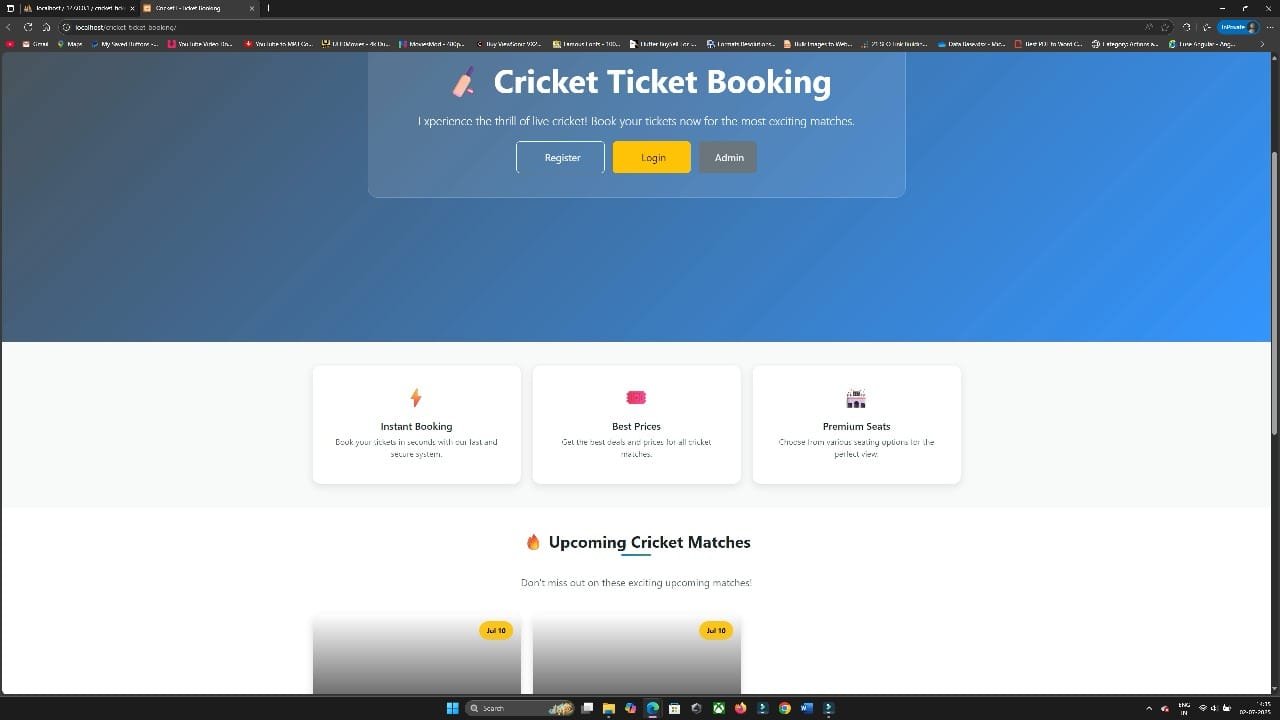Open File Explorer from the taskbar
This screenshot has width=1280, height=720.
(608, 708)
